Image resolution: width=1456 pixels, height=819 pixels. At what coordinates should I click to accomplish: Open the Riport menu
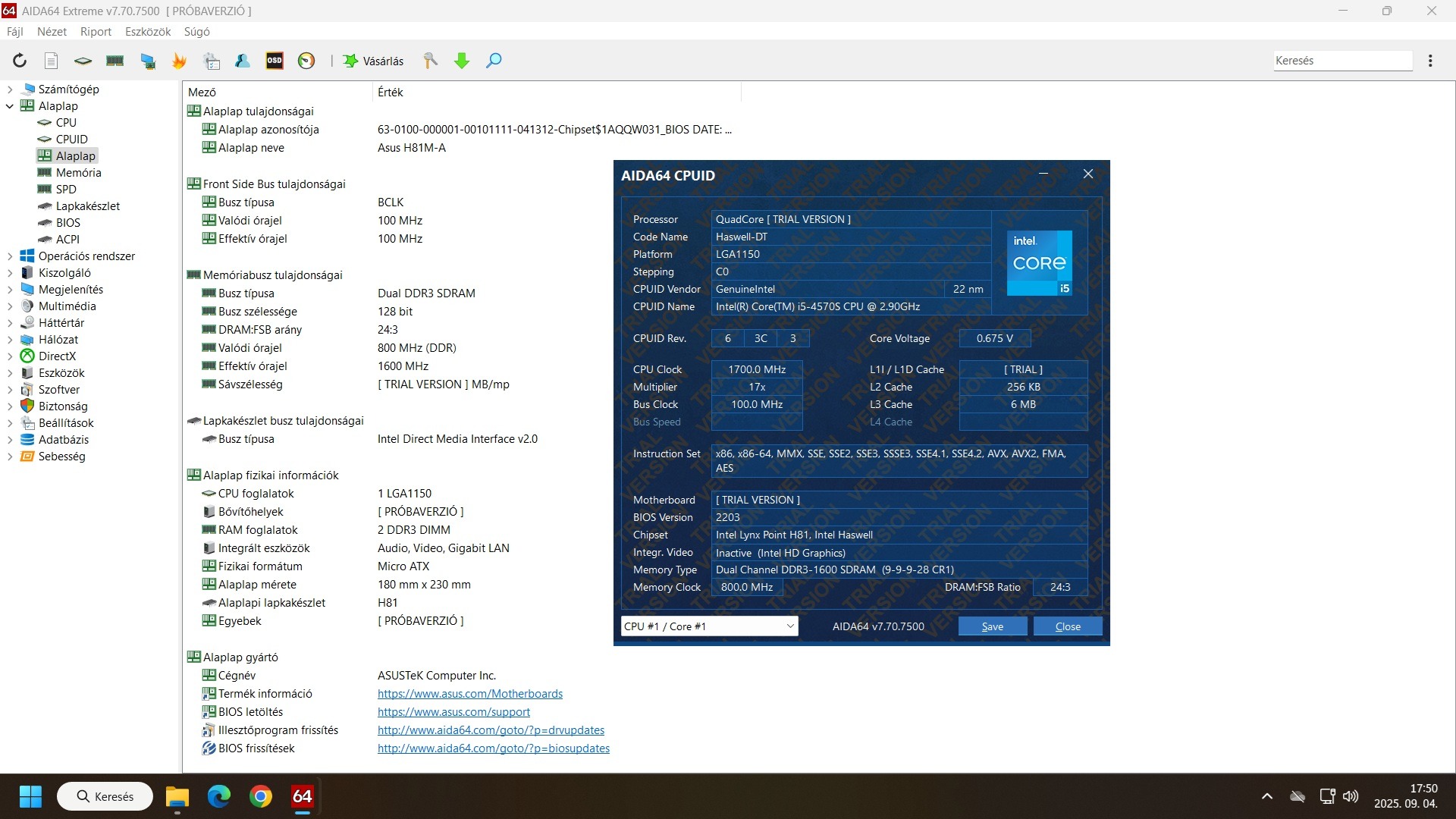(96, 32)
